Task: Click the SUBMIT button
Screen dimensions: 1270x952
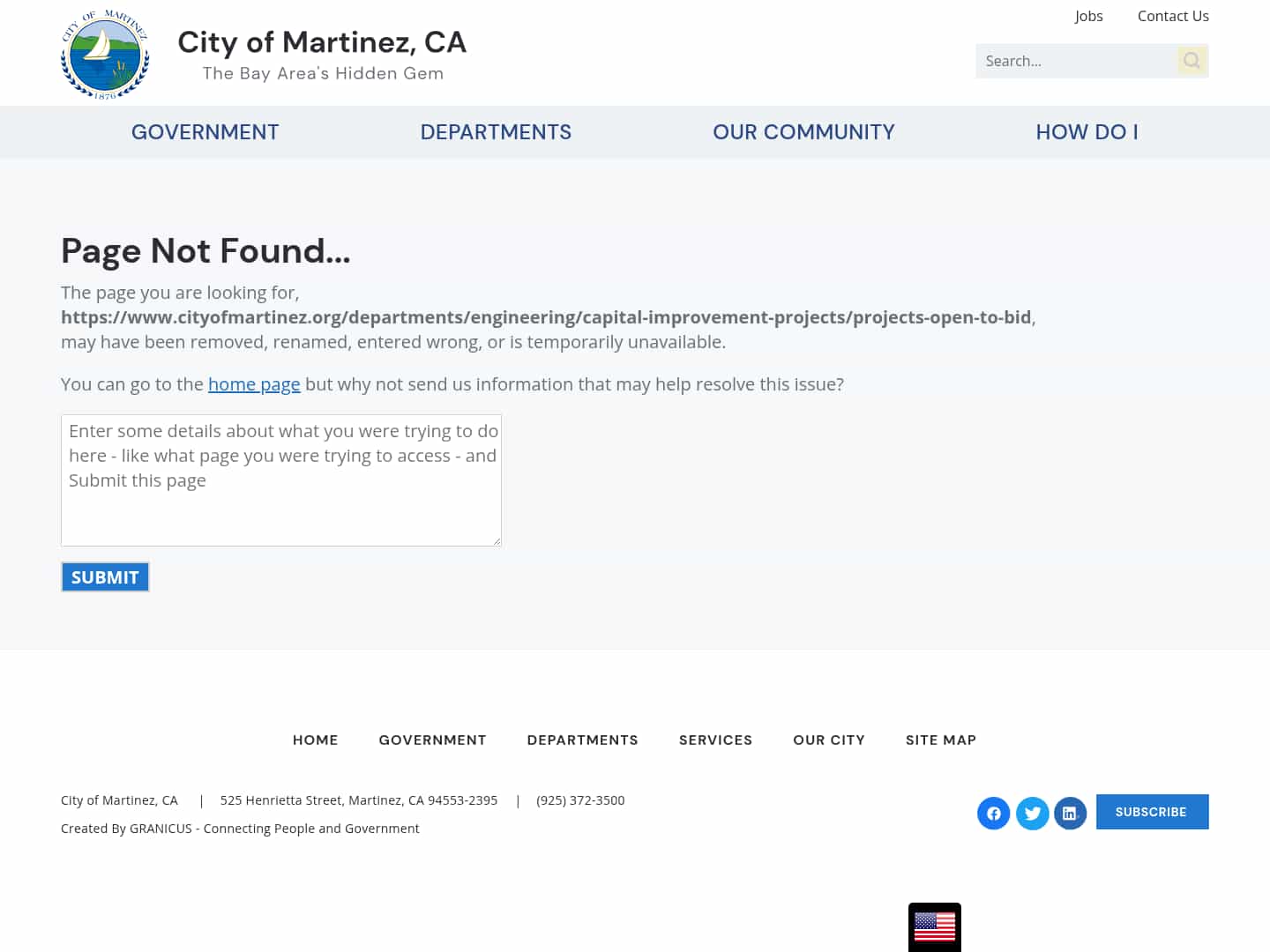Action: (x=105, y=576)
